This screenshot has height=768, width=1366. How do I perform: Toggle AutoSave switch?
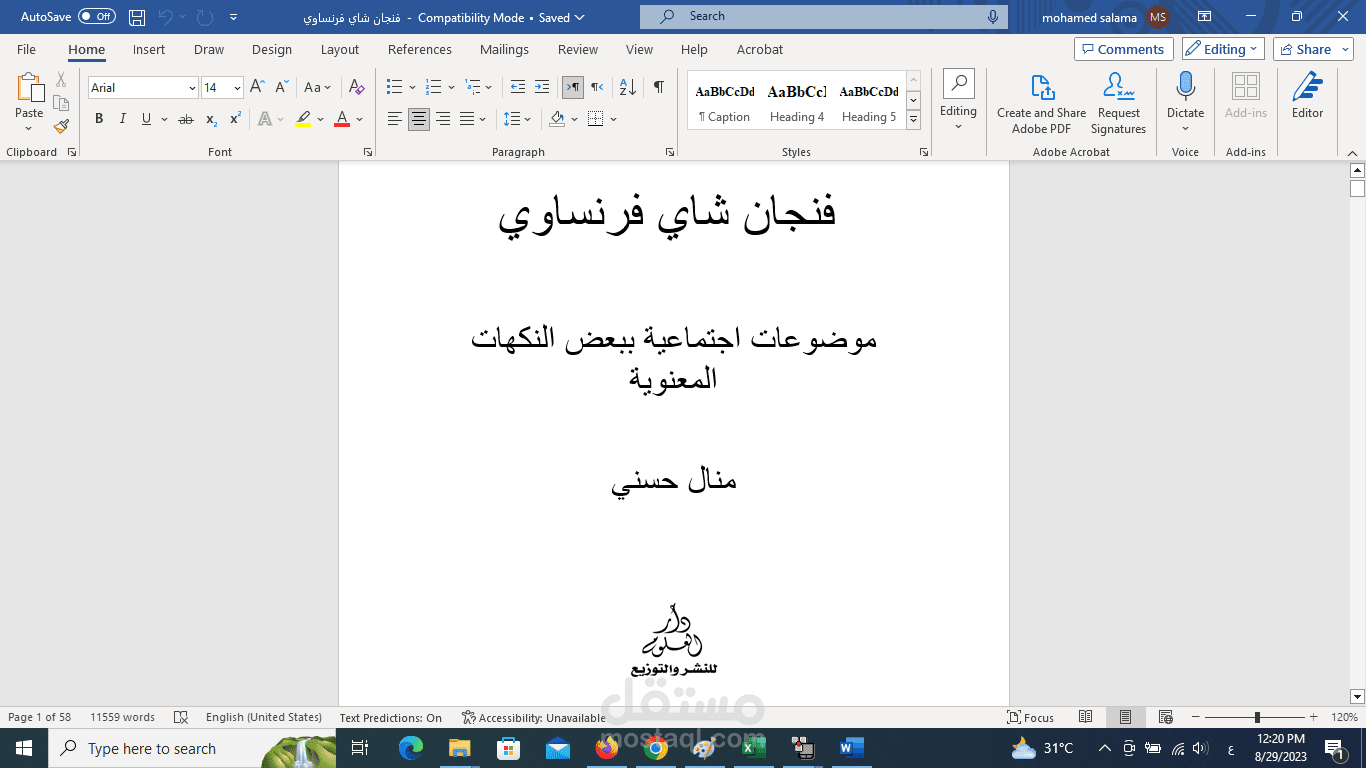coord(97,17)
